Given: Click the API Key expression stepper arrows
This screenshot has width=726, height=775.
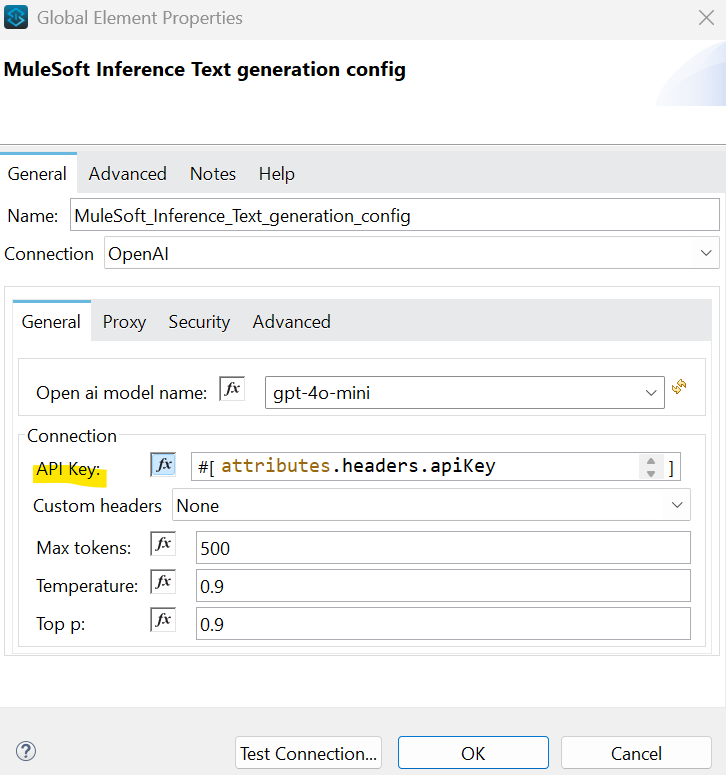Looking at the screenshot, I should 651,467.
